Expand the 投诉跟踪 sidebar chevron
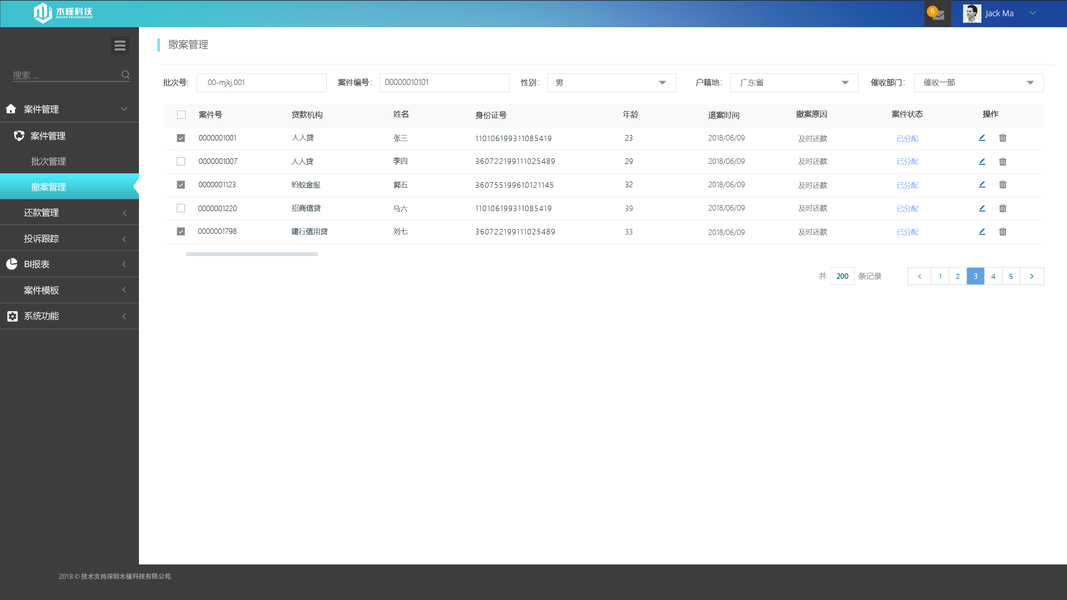Viewport: 1067px width, 600px height. pyautogui.click(x=125, y=239)
